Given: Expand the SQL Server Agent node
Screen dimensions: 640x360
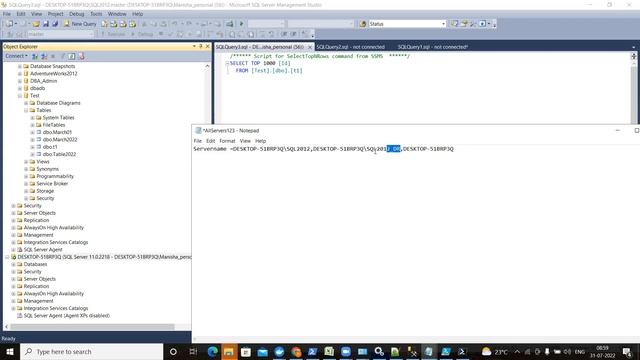Looking at the screenshot, I should pos(13,249).
